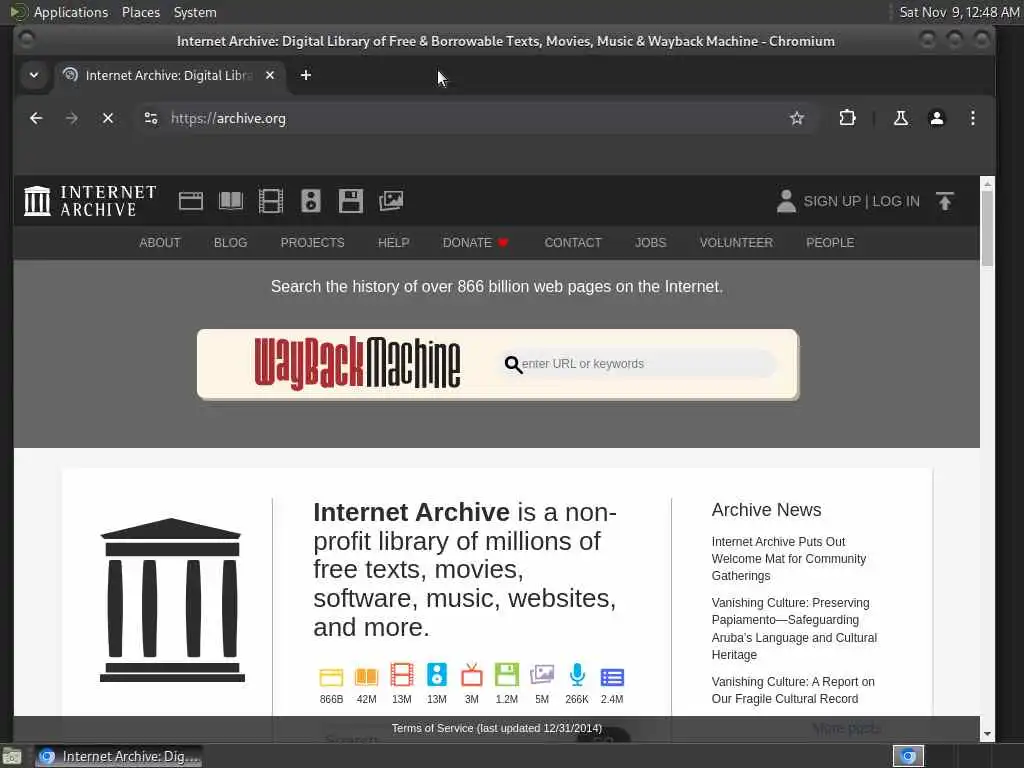1024x768 pixels.
Task: Open the Software floppy disk icon in navbar
Action: [351, 200]
